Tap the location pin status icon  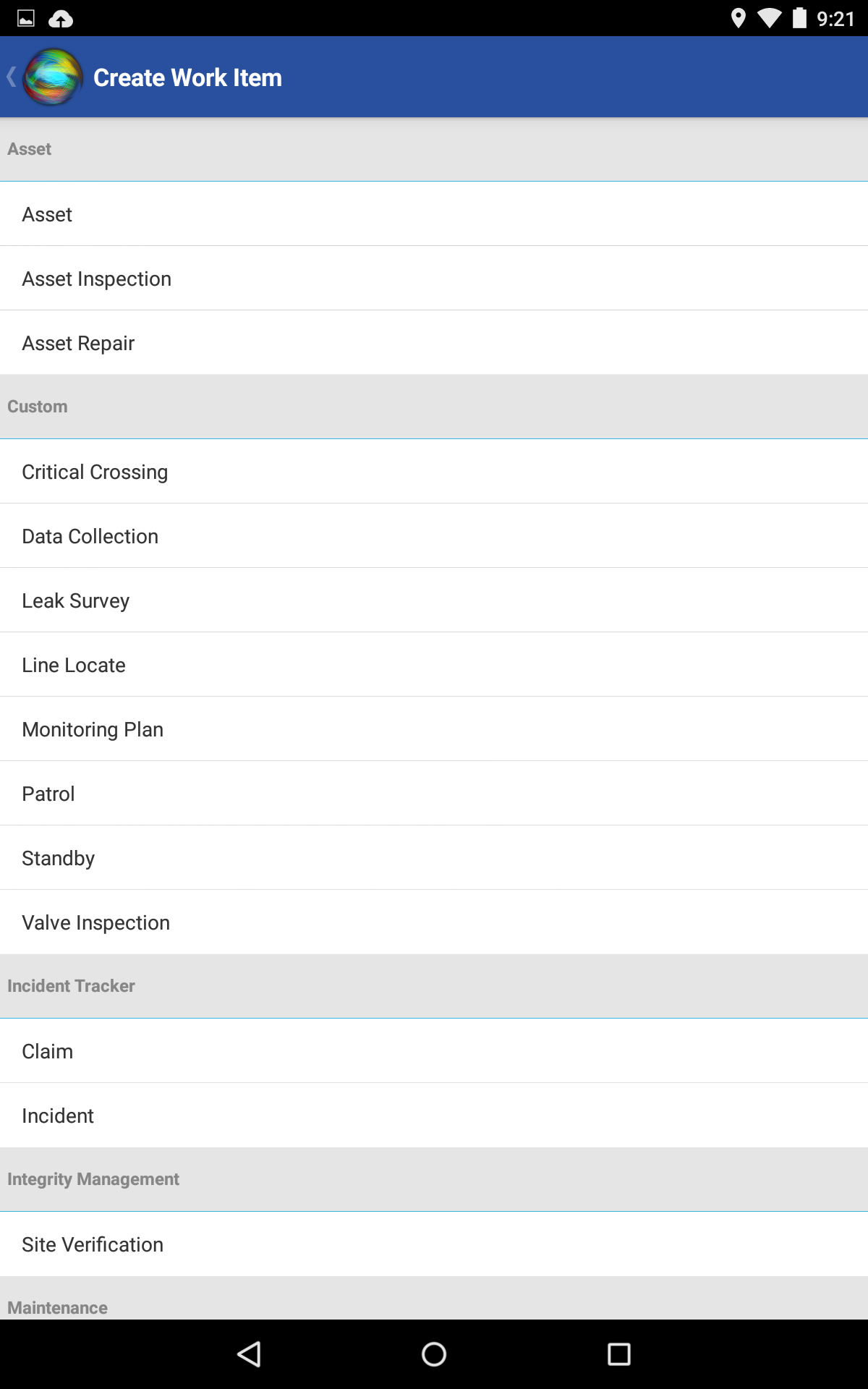point(738,18)
